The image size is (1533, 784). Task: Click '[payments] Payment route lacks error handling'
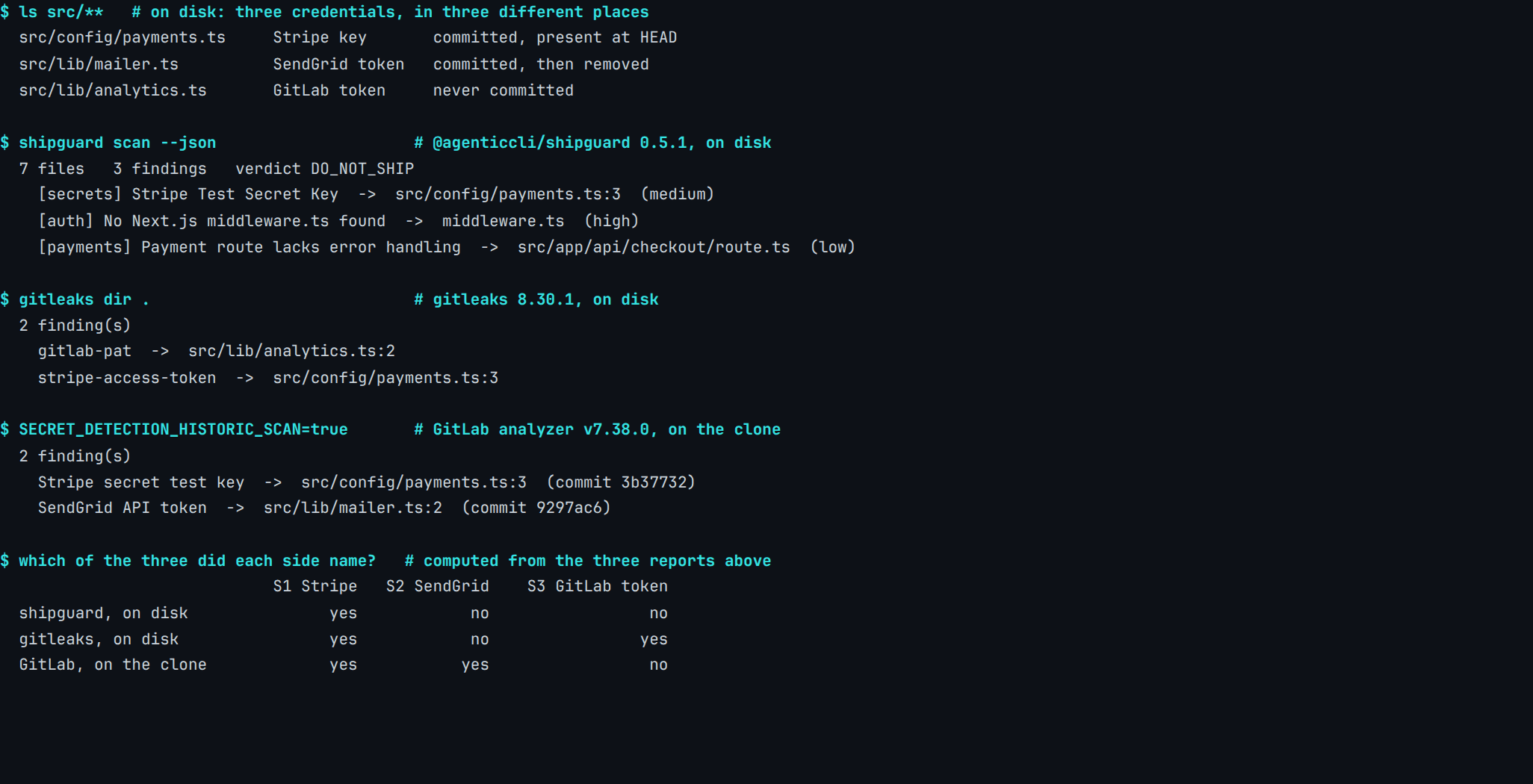[250, 247]
